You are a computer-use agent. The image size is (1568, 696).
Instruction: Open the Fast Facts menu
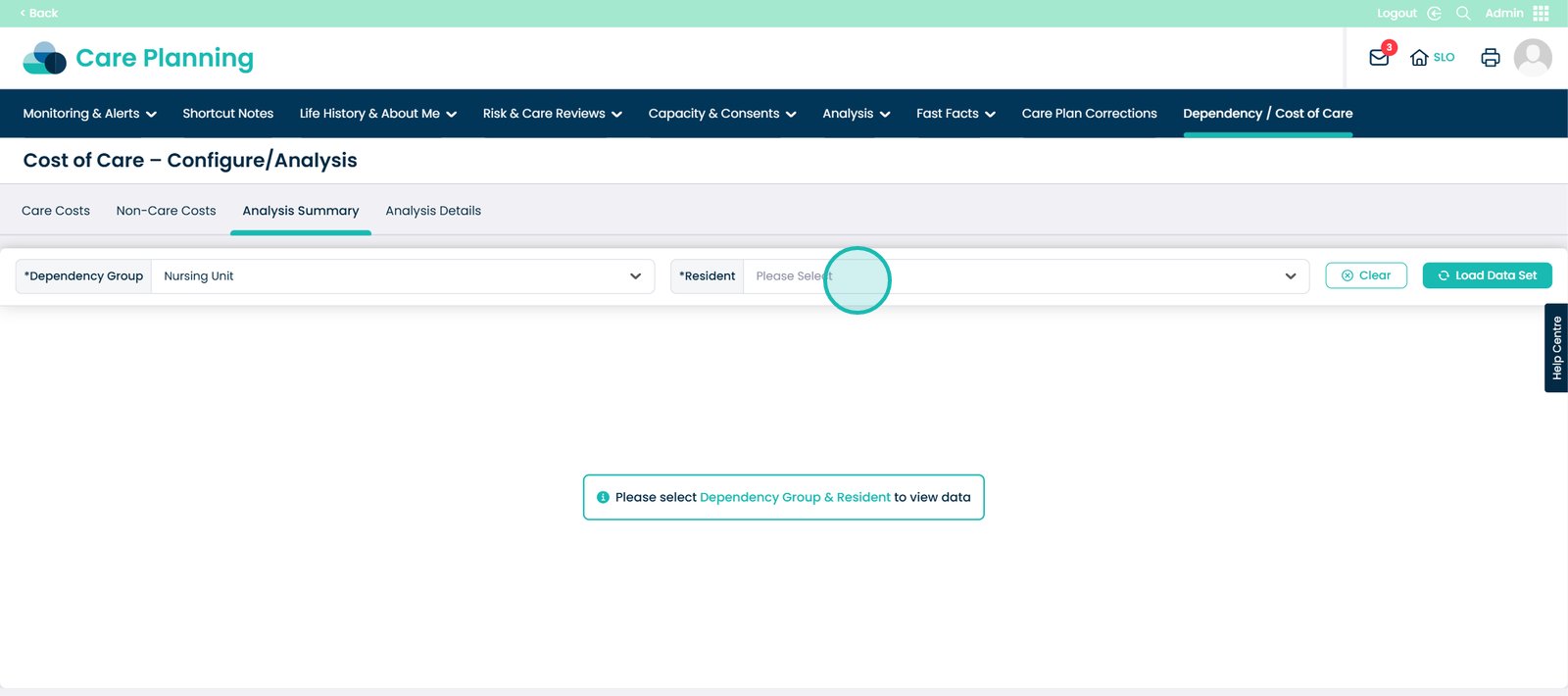point(955,114)
